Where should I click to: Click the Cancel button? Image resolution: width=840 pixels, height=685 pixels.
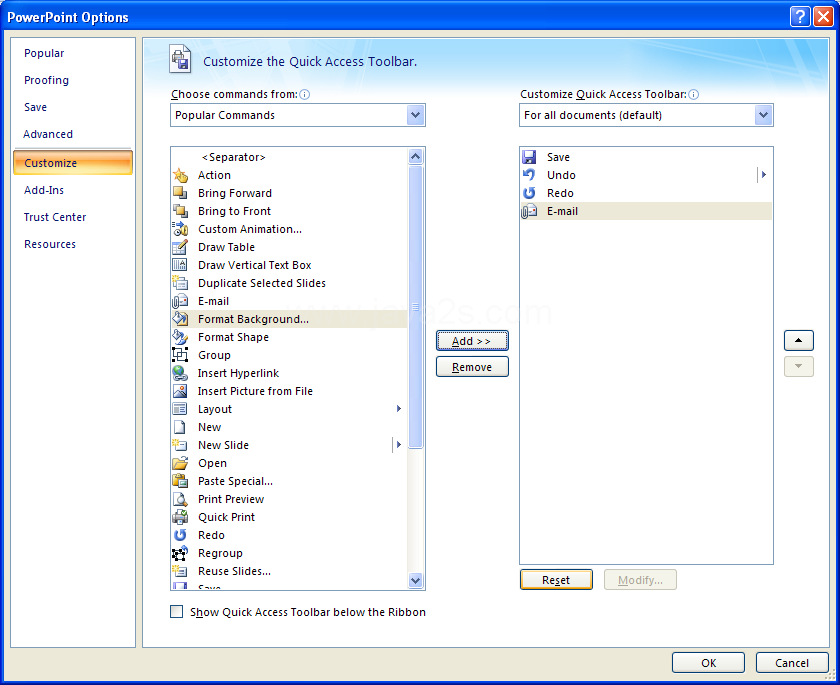(x=792, y=663)
